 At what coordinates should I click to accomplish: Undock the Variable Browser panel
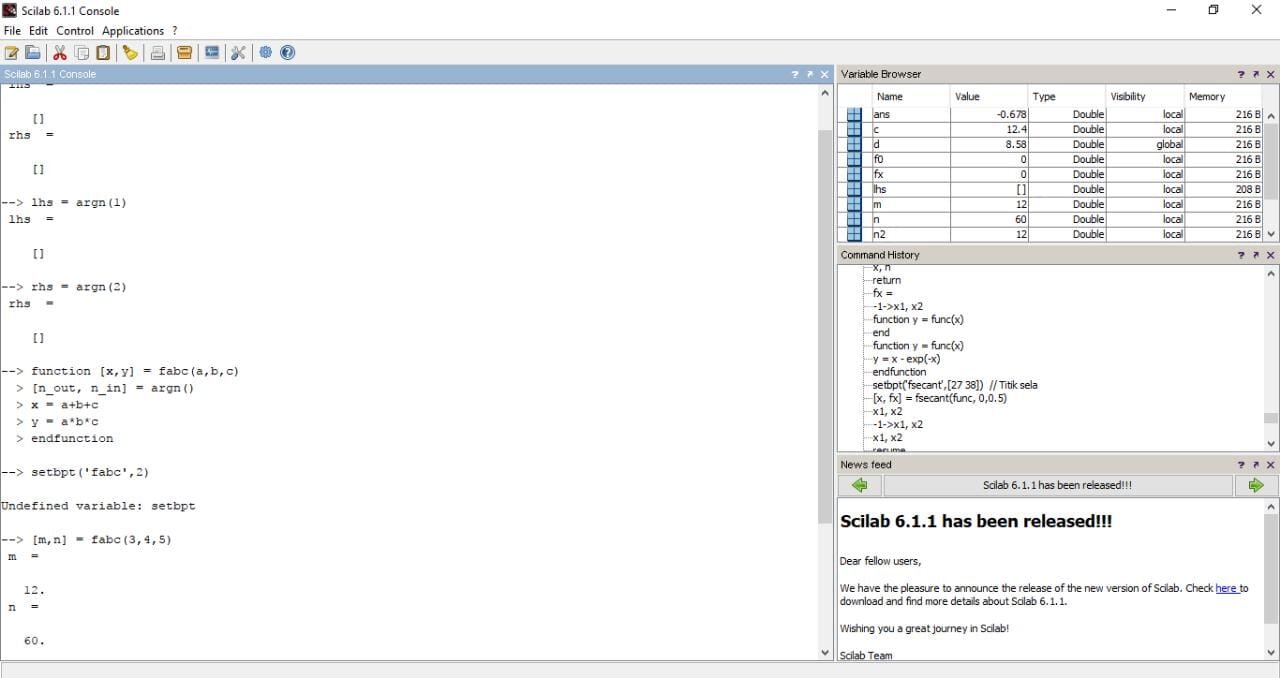[1255, 75]
